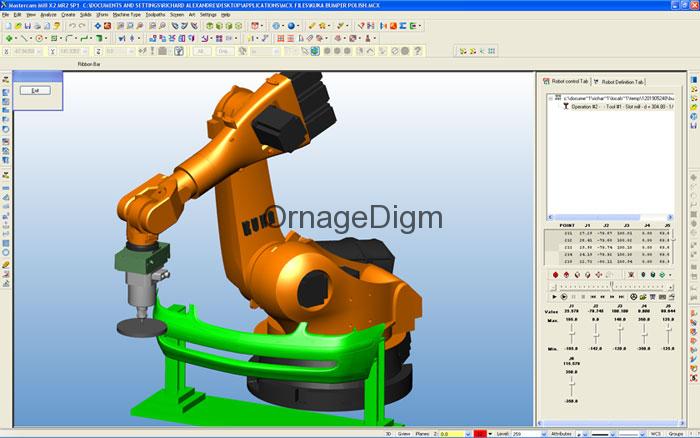Screen dimensions: 700x438
Task: Open dropdown arrow next to Create point icon
Action: [15, 39]
